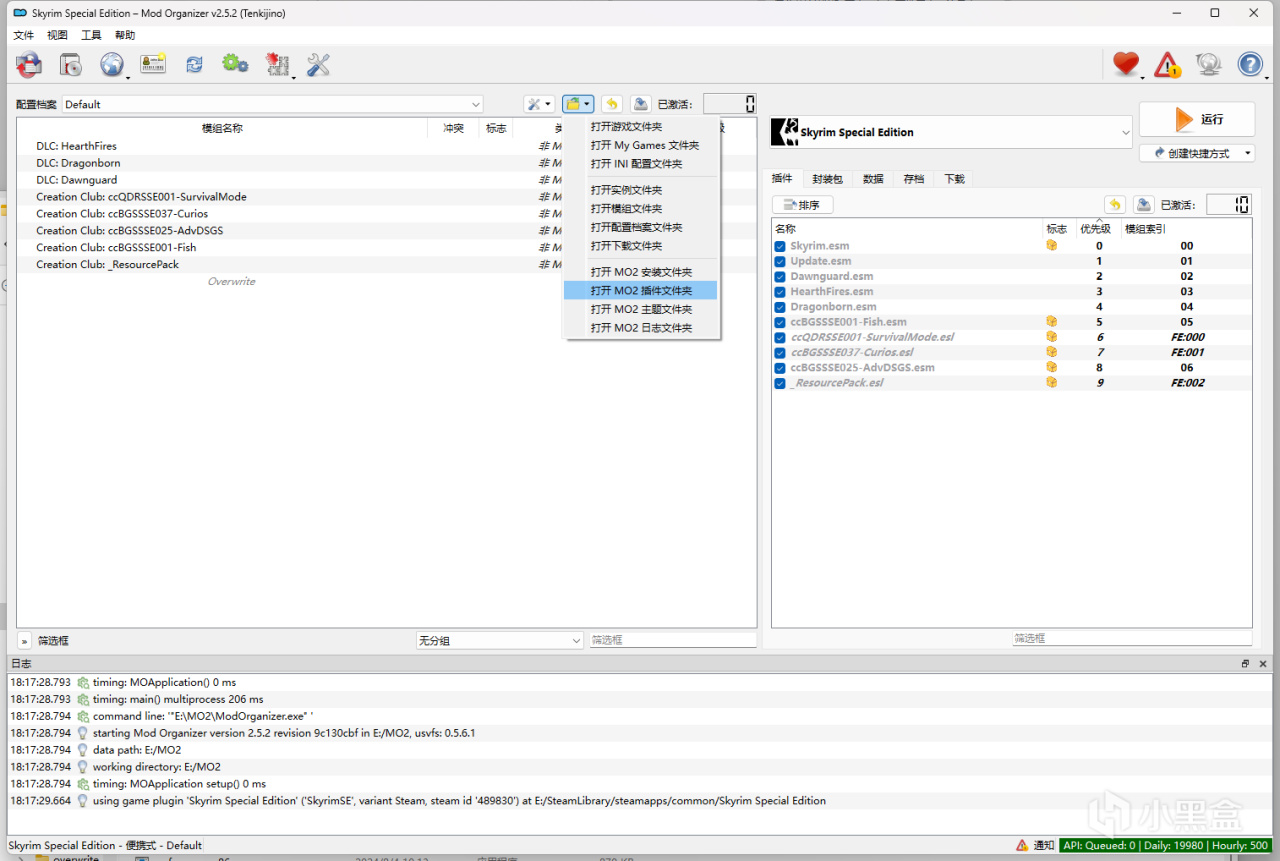The width and height of the screenshot is (1280, 861).
Task: Restore mod list backup with arrow icon
Action: click(x=612, y=104)
